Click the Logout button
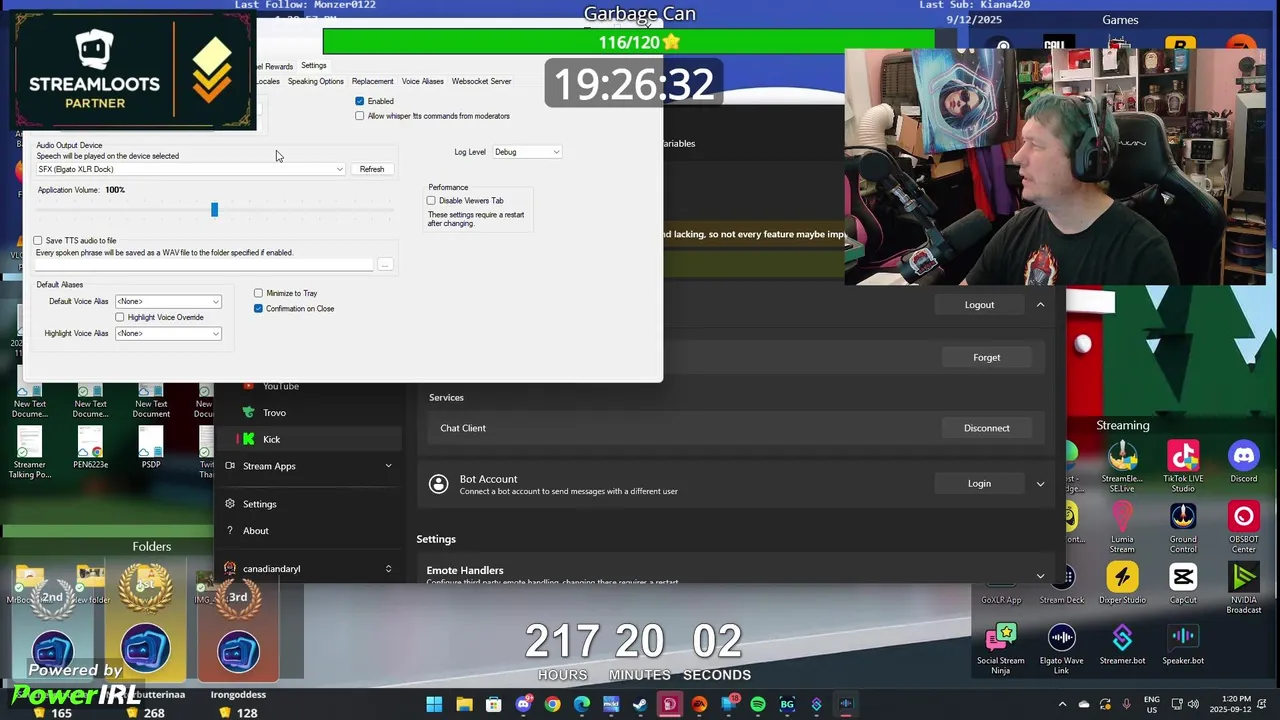Image resolution: width=1280 pixels, height=720 pixels. (979, 305)
